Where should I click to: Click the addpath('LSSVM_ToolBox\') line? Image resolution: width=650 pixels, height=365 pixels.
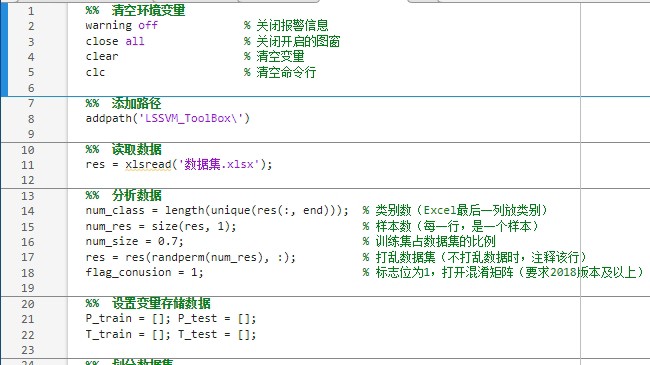click(167, 119)
